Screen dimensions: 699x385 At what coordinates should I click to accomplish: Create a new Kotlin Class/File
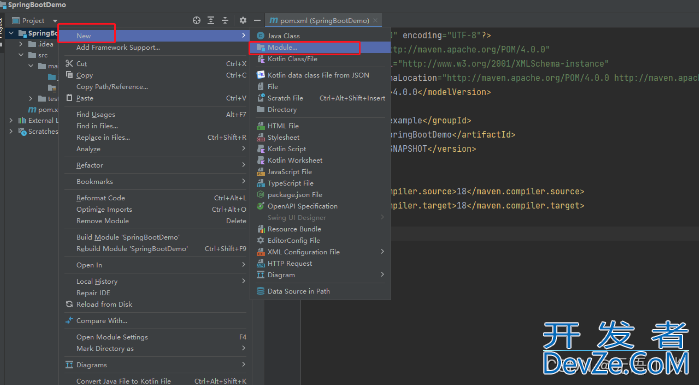pos(321,59)
